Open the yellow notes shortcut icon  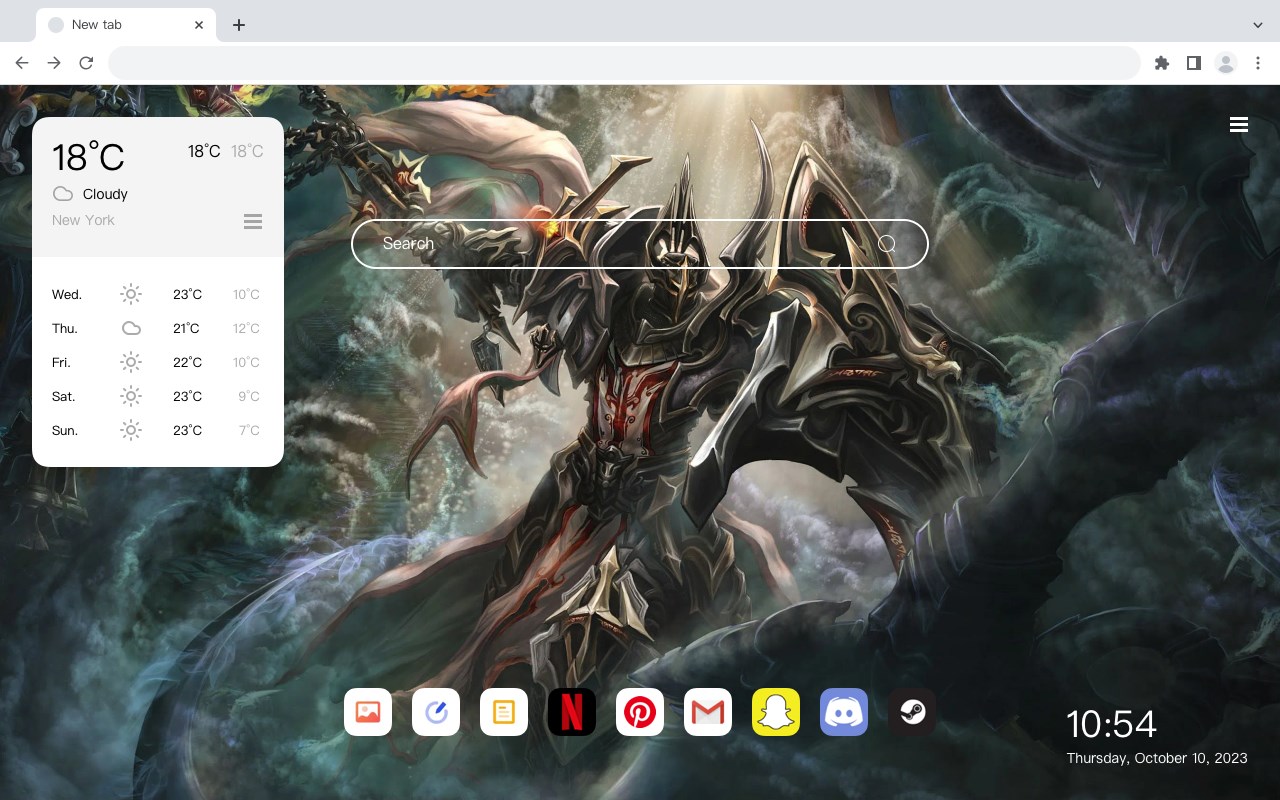504,712
